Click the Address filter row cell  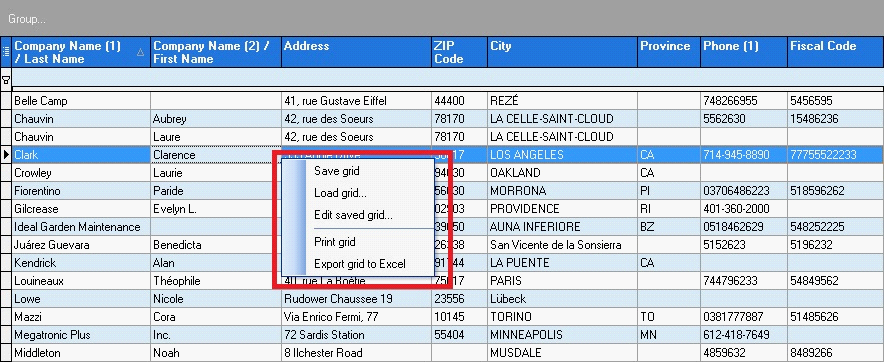click(356, 77)
